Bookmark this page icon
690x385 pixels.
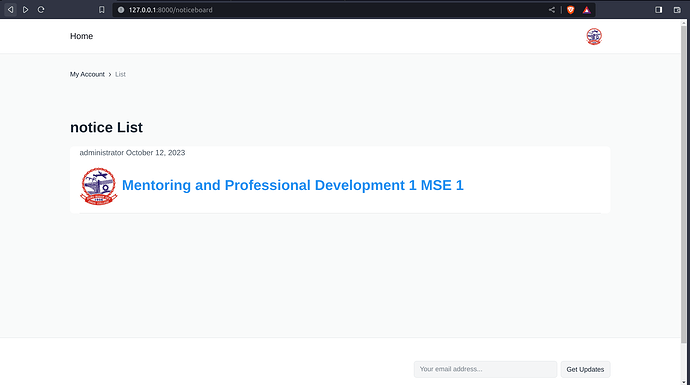[102, 10]
